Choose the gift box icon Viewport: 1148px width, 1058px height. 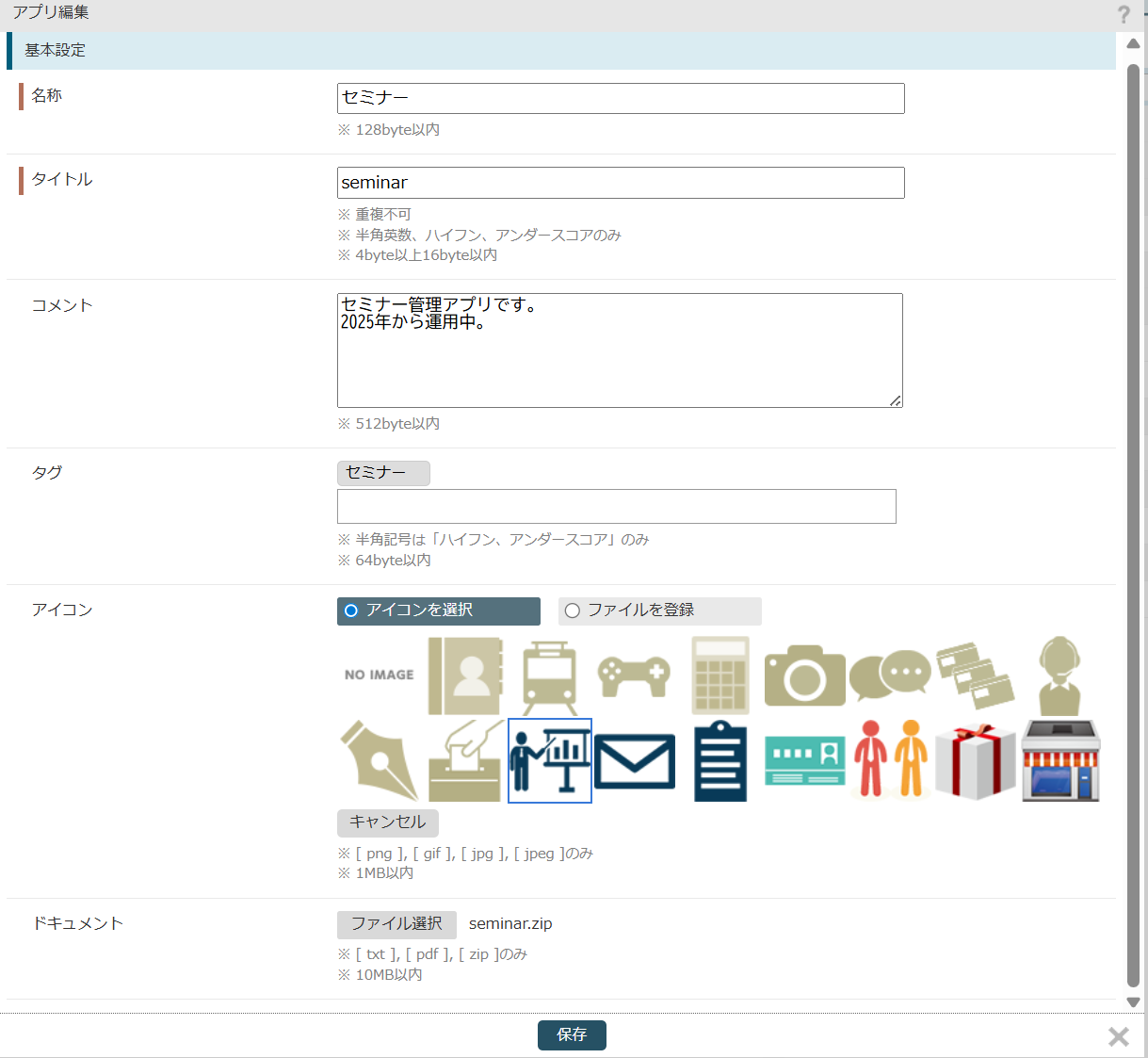(x=975, y=761)
